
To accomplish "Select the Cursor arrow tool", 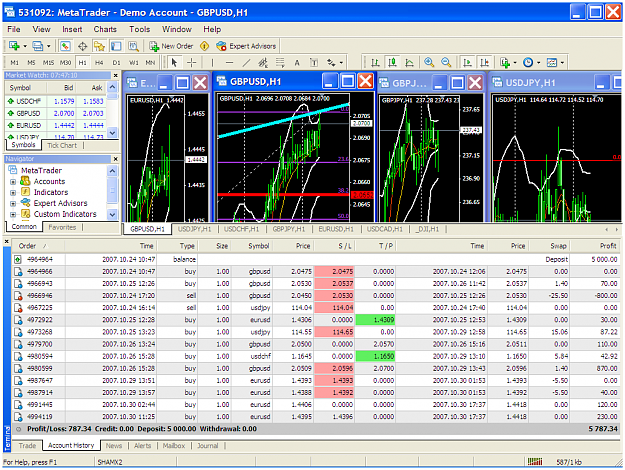I will tap(174, 62).
